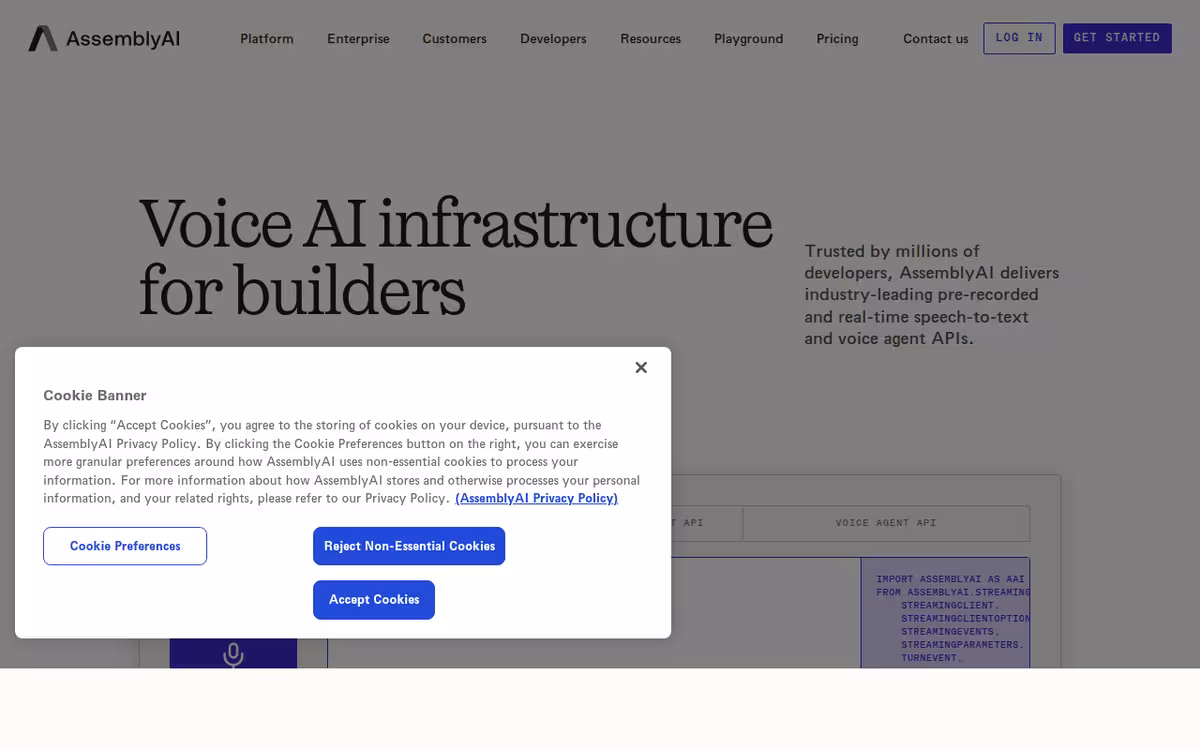1200x750 pixels.
Task: Open the Resources menu
Action: point(650,39)
